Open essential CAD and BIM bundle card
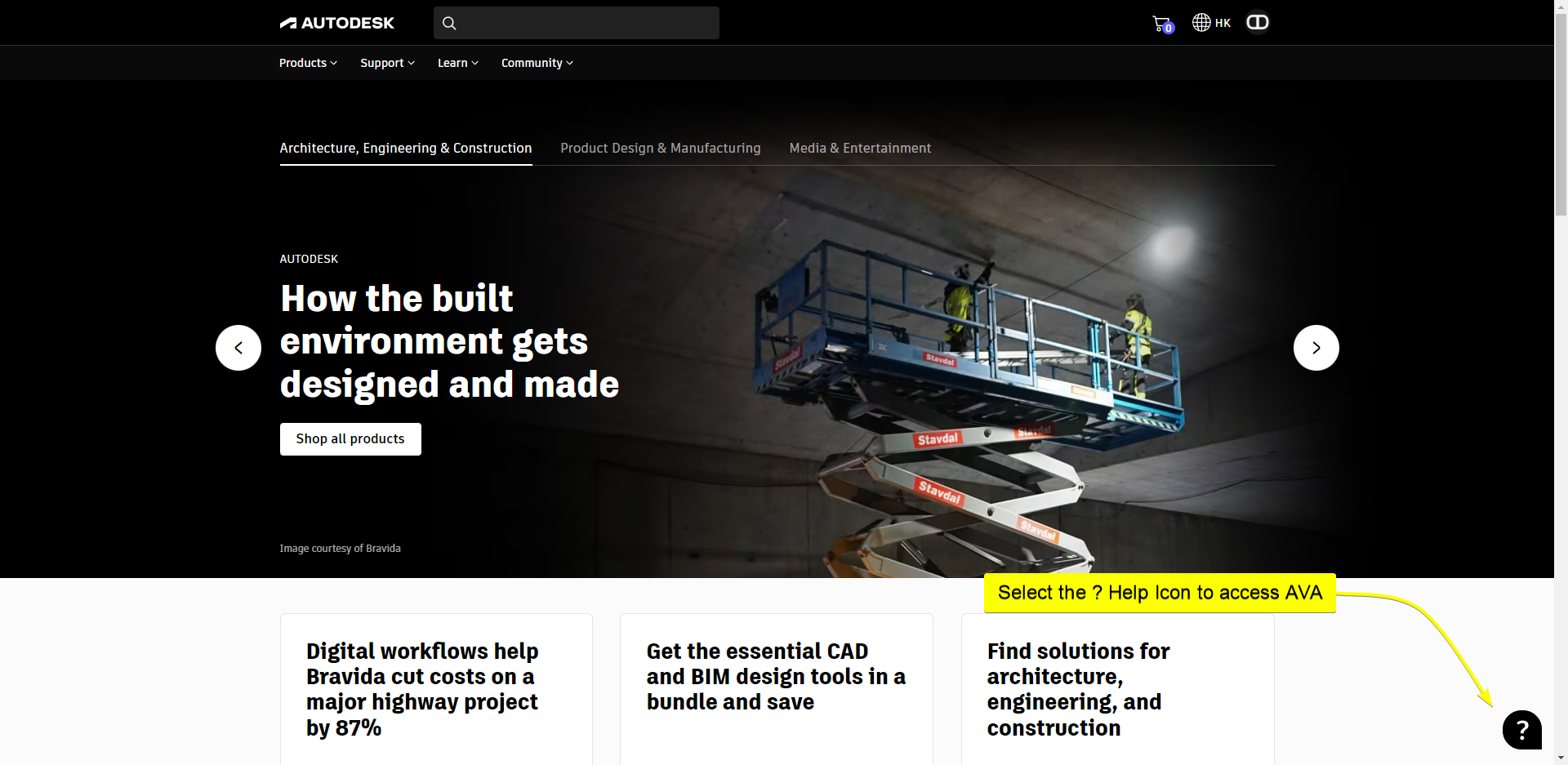 (x=776, y=677)
